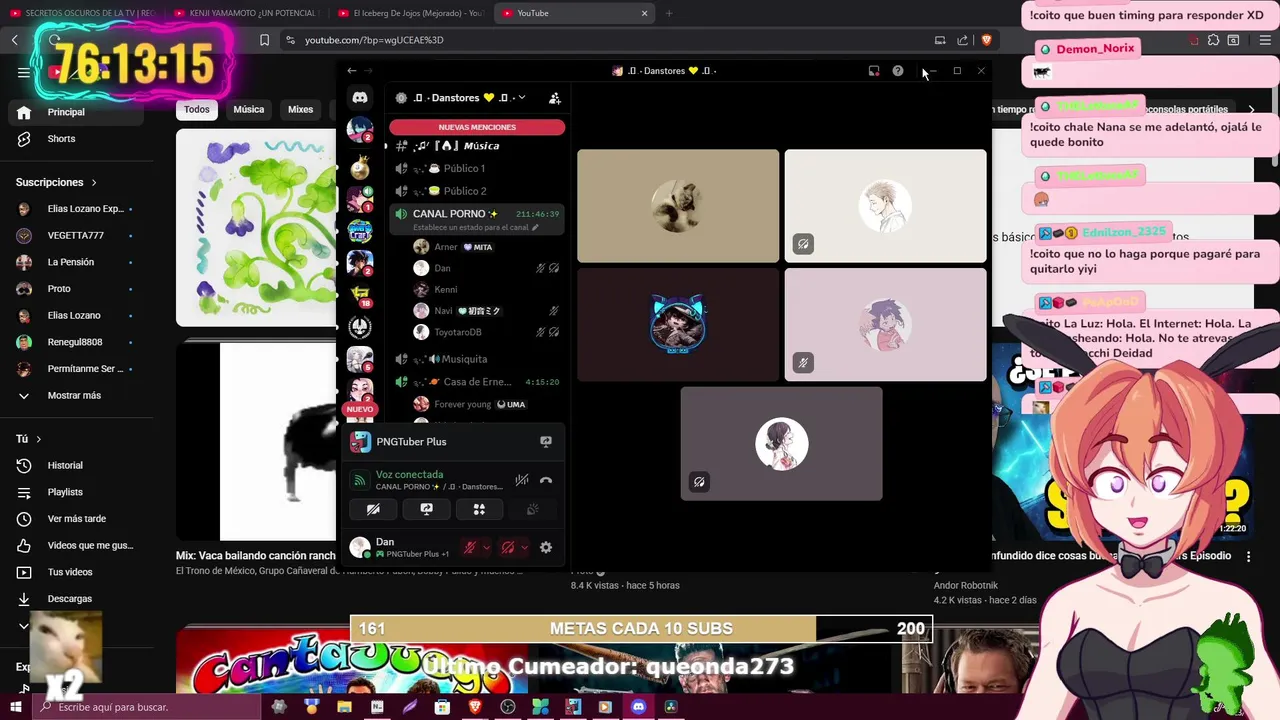
Task: Switch to the SECRETOS OSCUROS DE LA TV tab
Action: [x=84, y=13]
